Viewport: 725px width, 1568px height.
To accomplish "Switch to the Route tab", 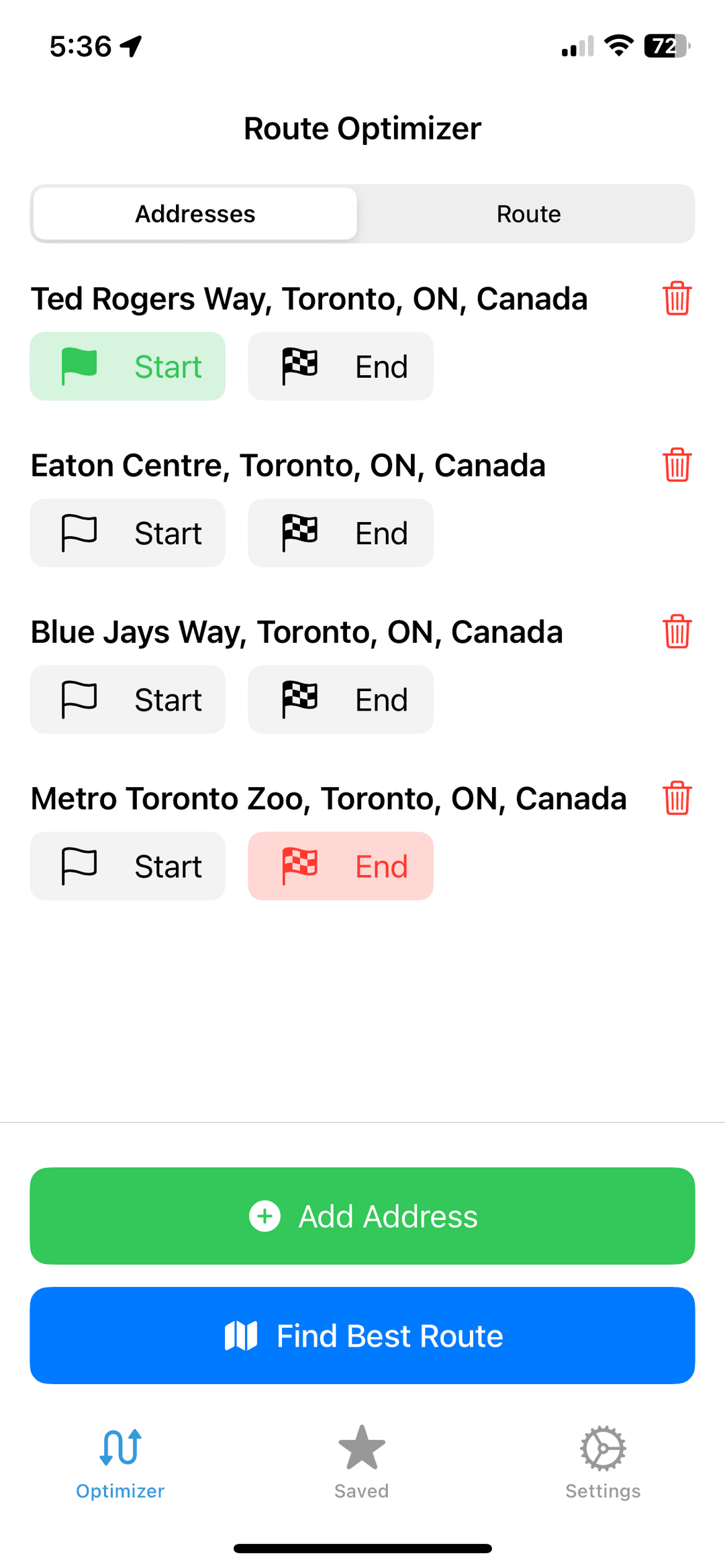I will click(x=528, y=214).
